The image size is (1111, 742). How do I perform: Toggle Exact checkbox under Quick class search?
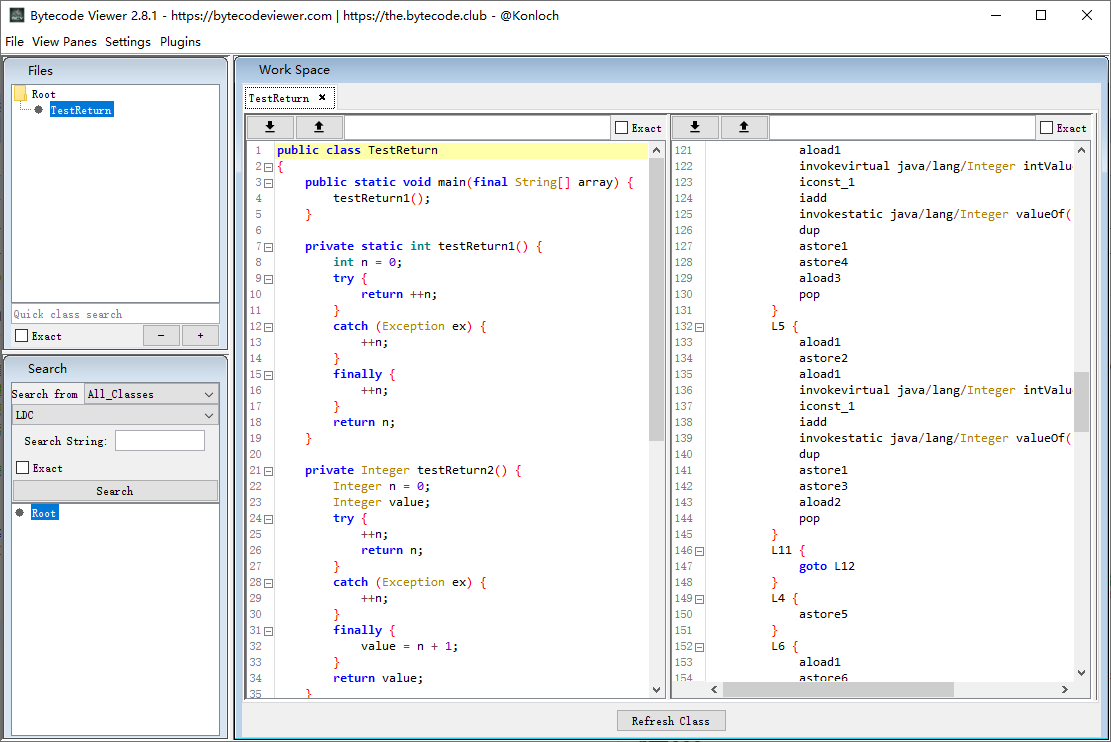[22, 336]
